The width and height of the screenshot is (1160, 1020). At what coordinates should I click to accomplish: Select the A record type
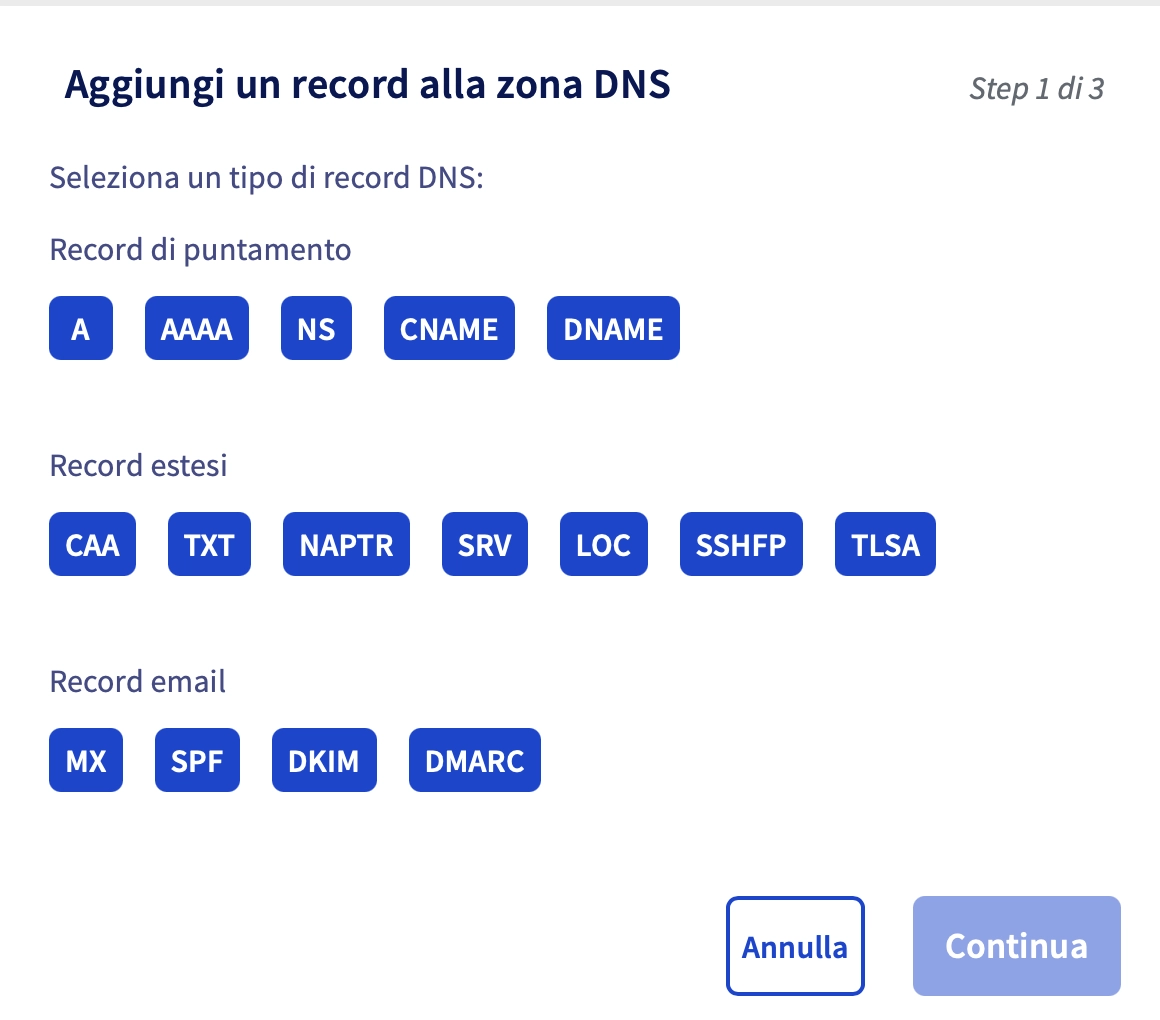click(x=80, y=328)
